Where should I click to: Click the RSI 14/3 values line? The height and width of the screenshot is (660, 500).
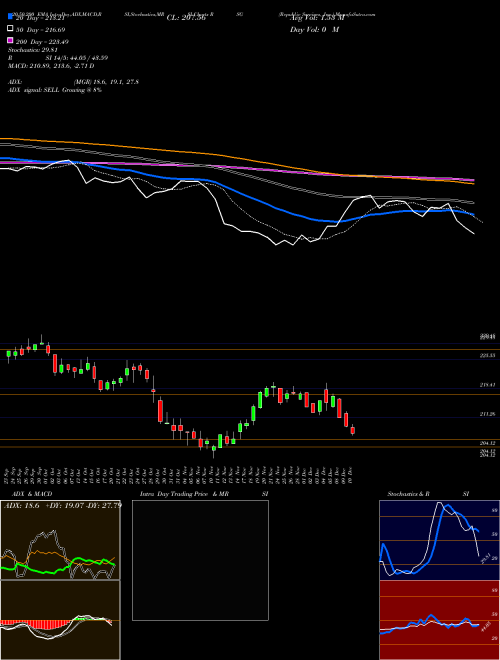(58, 58)
